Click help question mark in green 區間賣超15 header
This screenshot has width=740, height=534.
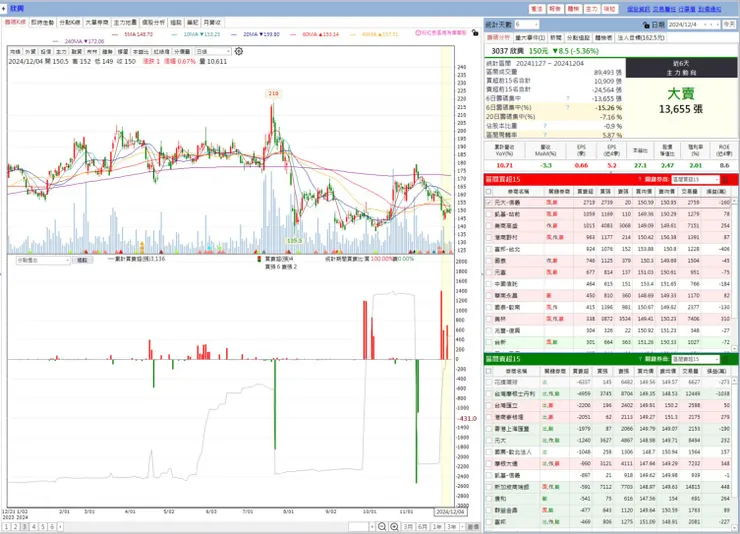(x=640, y=359)
